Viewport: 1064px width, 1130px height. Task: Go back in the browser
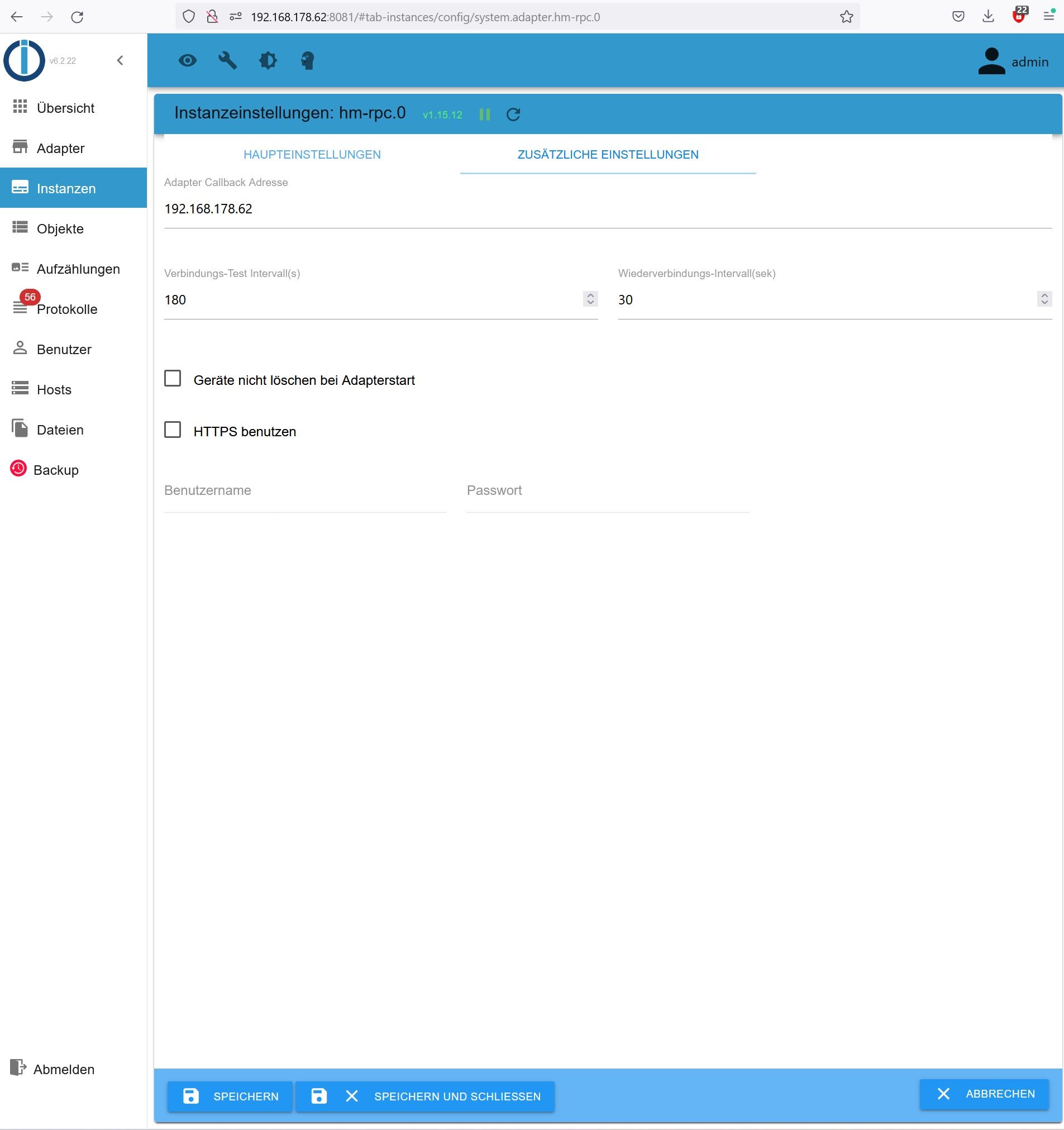[x=17, y=17]
